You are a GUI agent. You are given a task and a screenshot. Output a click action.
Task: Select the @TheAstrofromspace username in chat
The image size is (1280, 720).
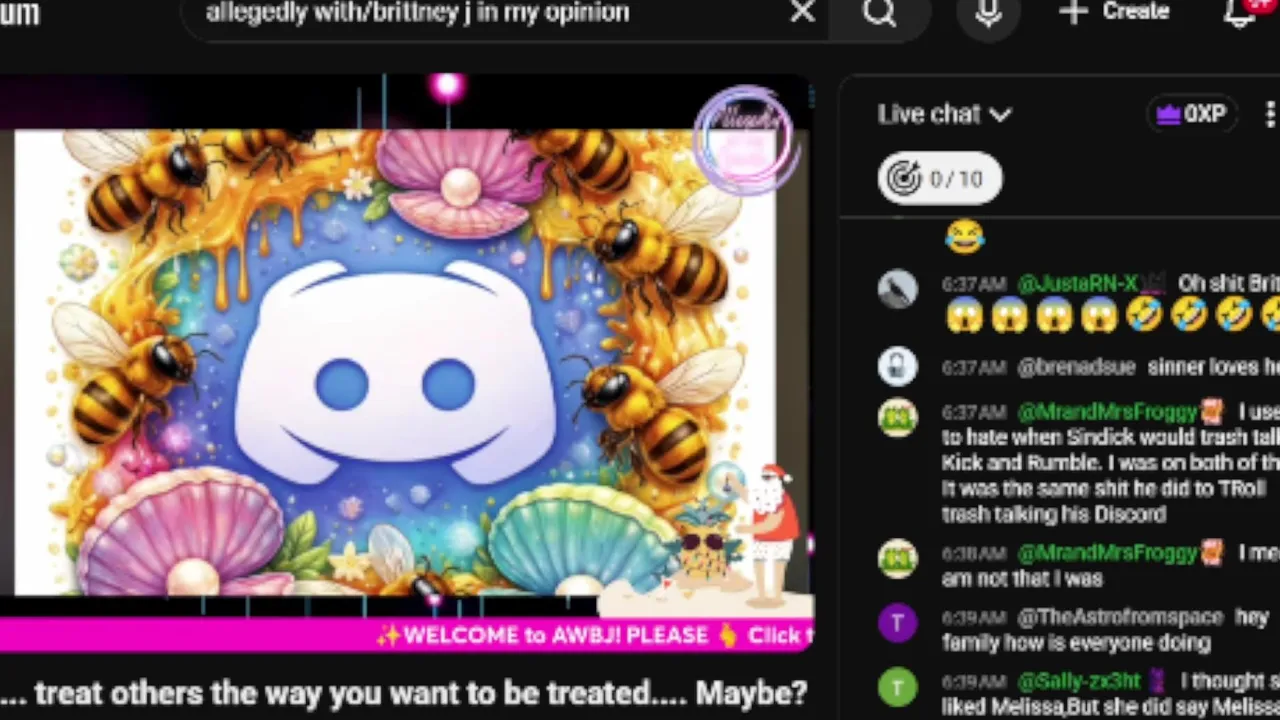[x=1120, y=618]
